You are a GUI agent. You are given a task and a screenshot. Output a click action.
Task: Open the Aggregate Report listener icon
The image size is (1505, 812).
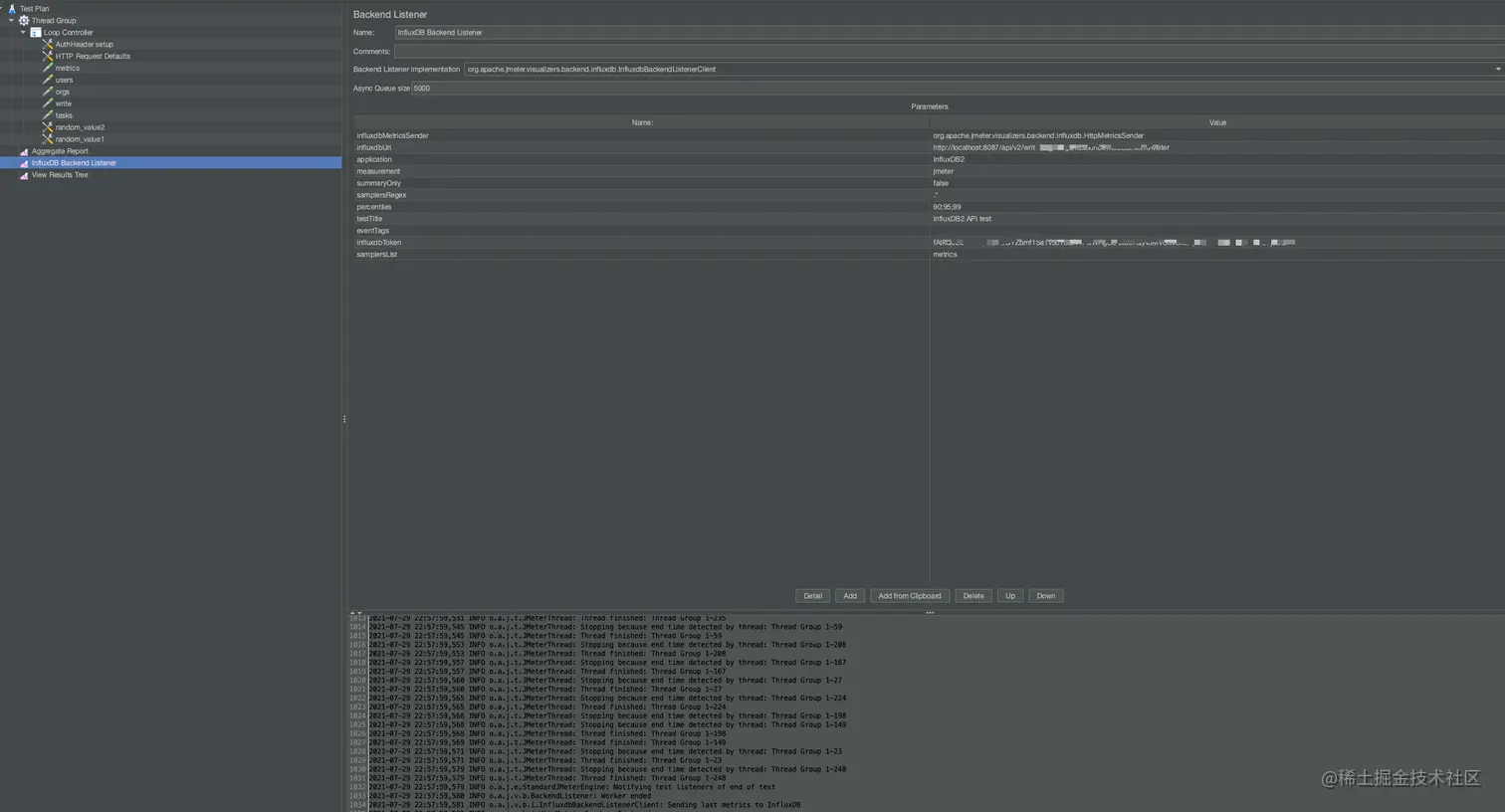click(x=24, y=151)
